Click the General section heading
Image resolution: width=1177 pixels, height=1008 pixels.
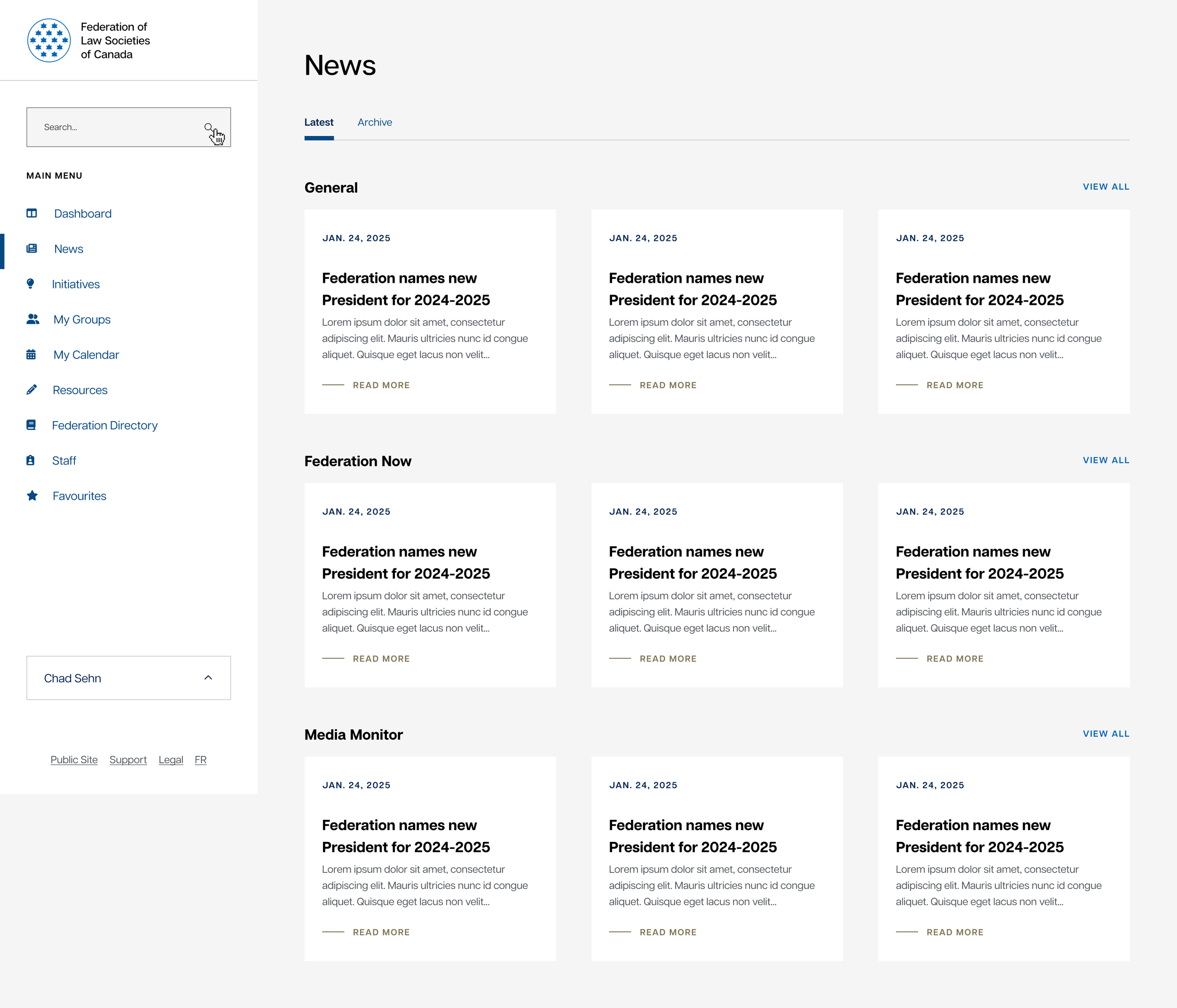[x=331, y=187]
